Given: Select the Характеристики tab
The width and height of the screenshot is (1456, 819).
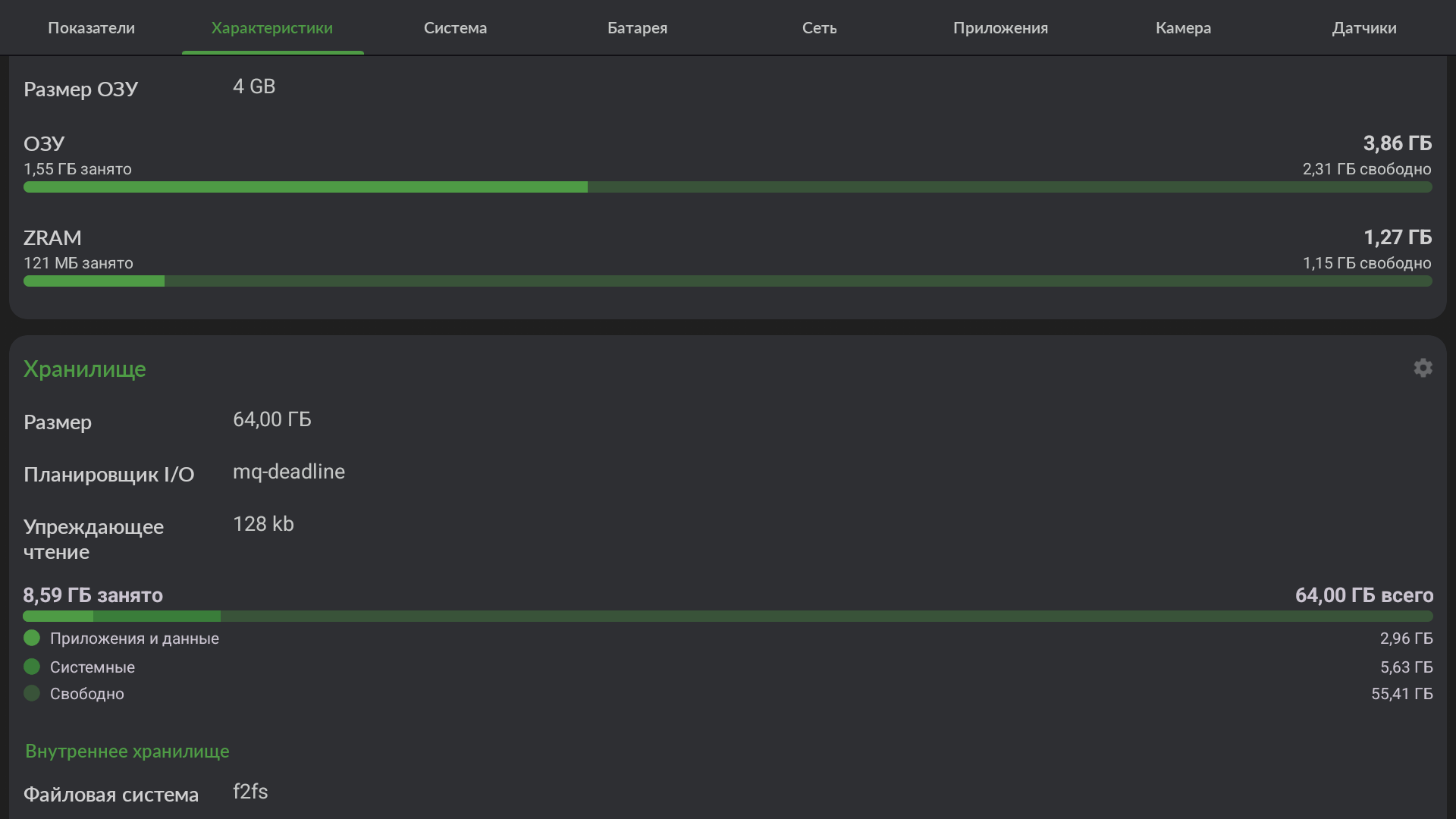Looking at the screenshot, I should point(272,28).
